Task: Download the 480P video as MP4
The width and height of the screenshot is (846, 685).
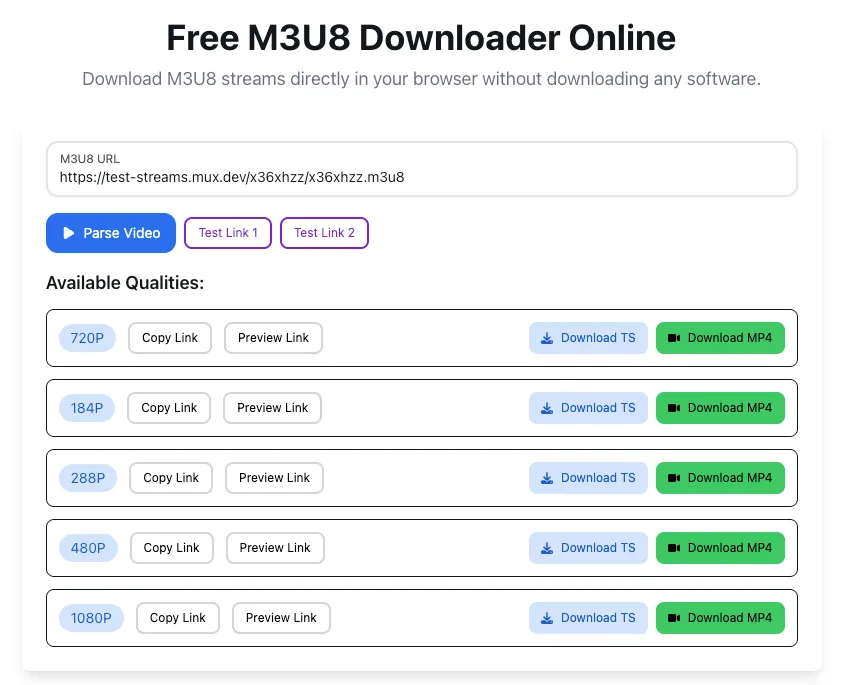Action: 720,548
